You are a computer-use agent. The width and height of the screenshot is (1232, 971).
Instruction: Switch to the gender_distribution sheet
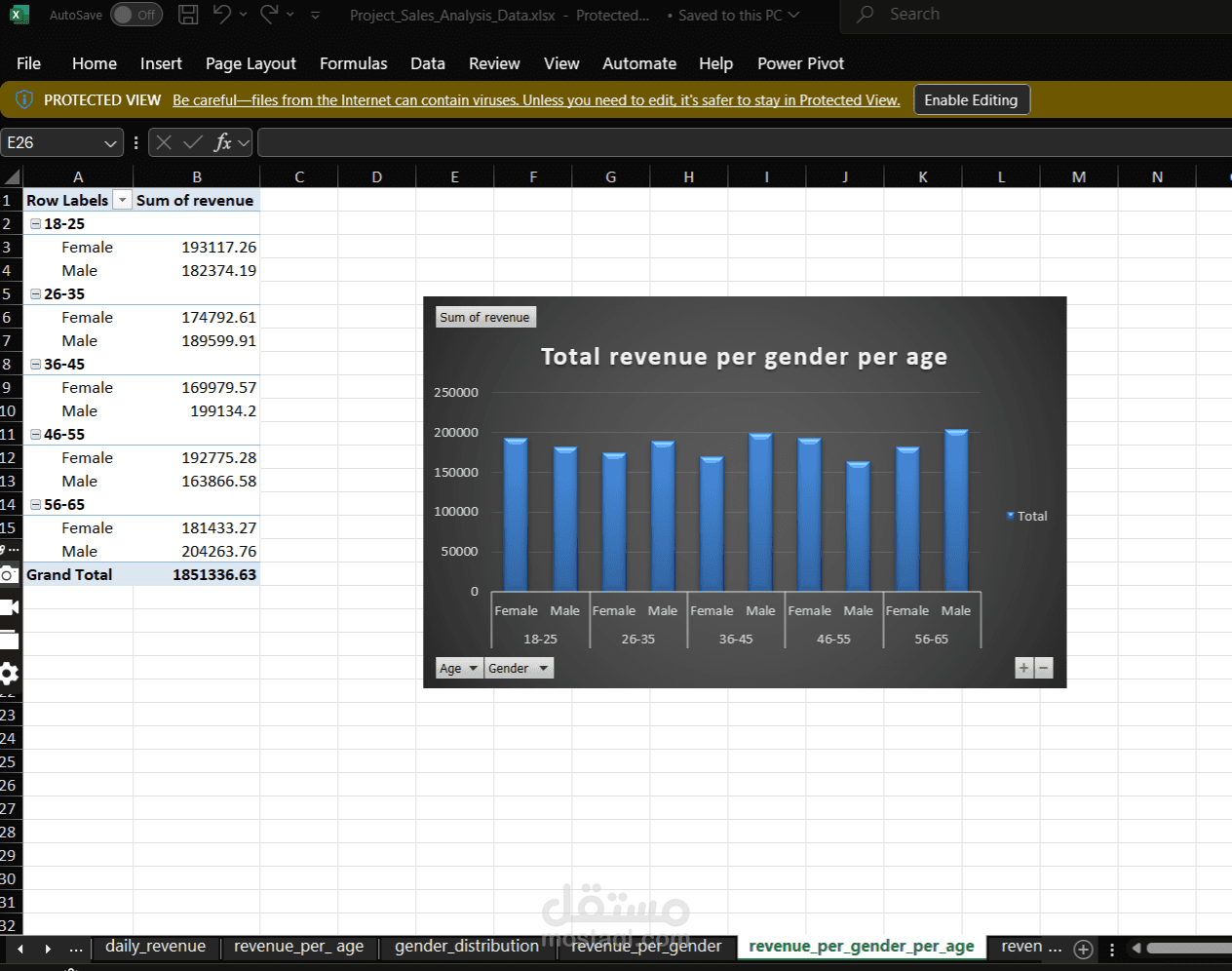coord(467,946)
